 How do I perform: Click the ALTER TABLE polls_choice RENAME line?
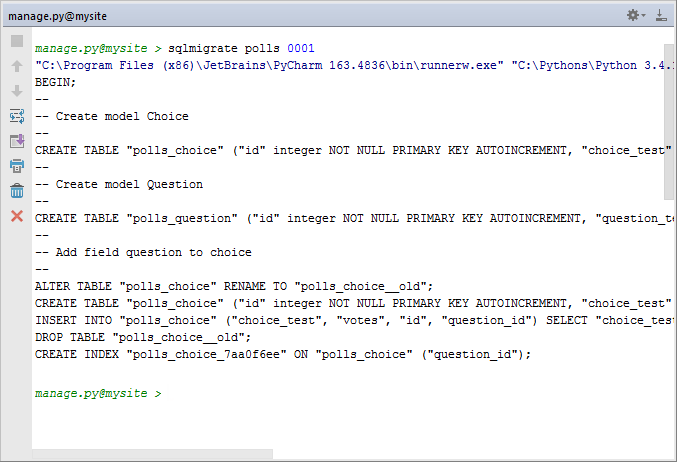coord(234,286)
